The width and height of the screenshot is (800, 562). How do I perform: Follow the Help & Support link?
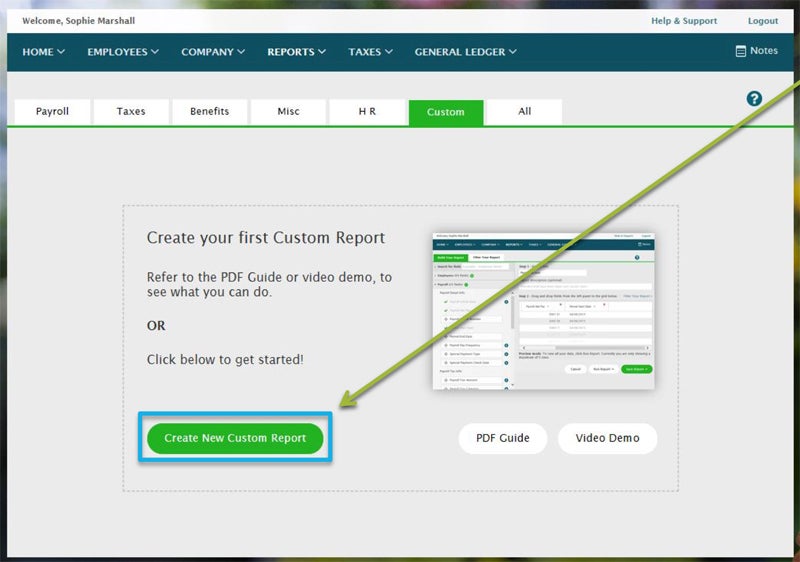pyautogui.click(x=684, y=21)
